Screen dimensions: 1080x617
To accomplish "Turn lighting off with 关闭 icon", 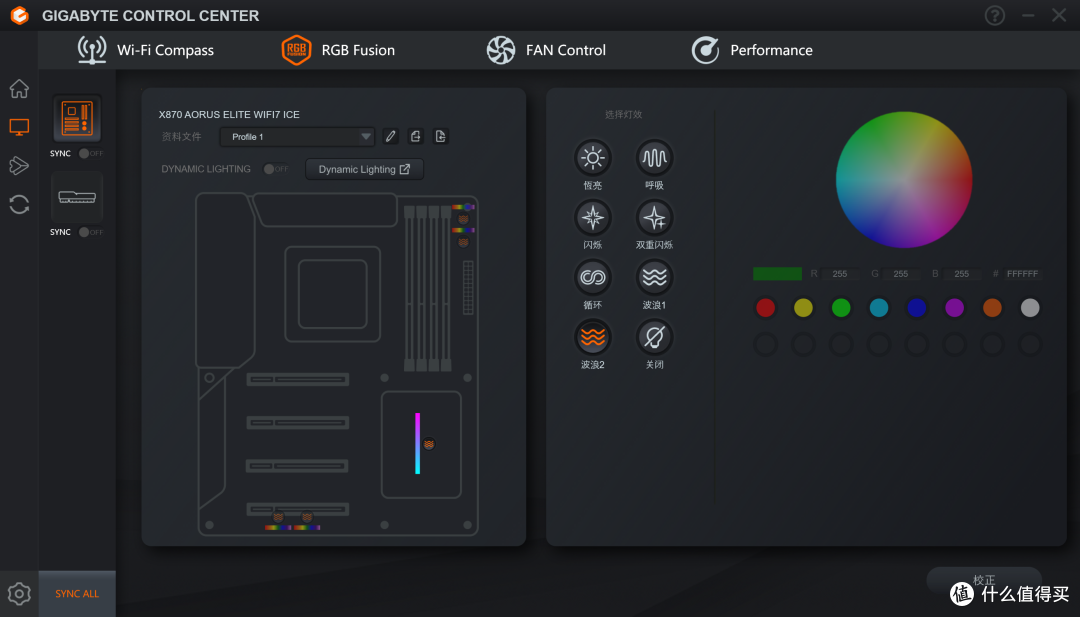I will 654,337.
